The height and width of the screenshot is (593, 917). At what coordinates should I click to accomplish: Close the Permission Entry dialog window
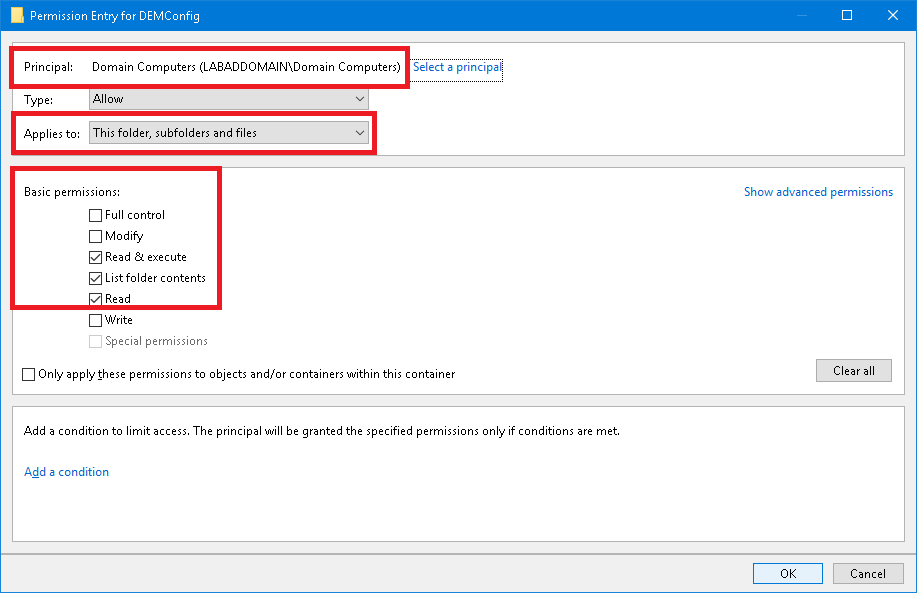[892, 15]
